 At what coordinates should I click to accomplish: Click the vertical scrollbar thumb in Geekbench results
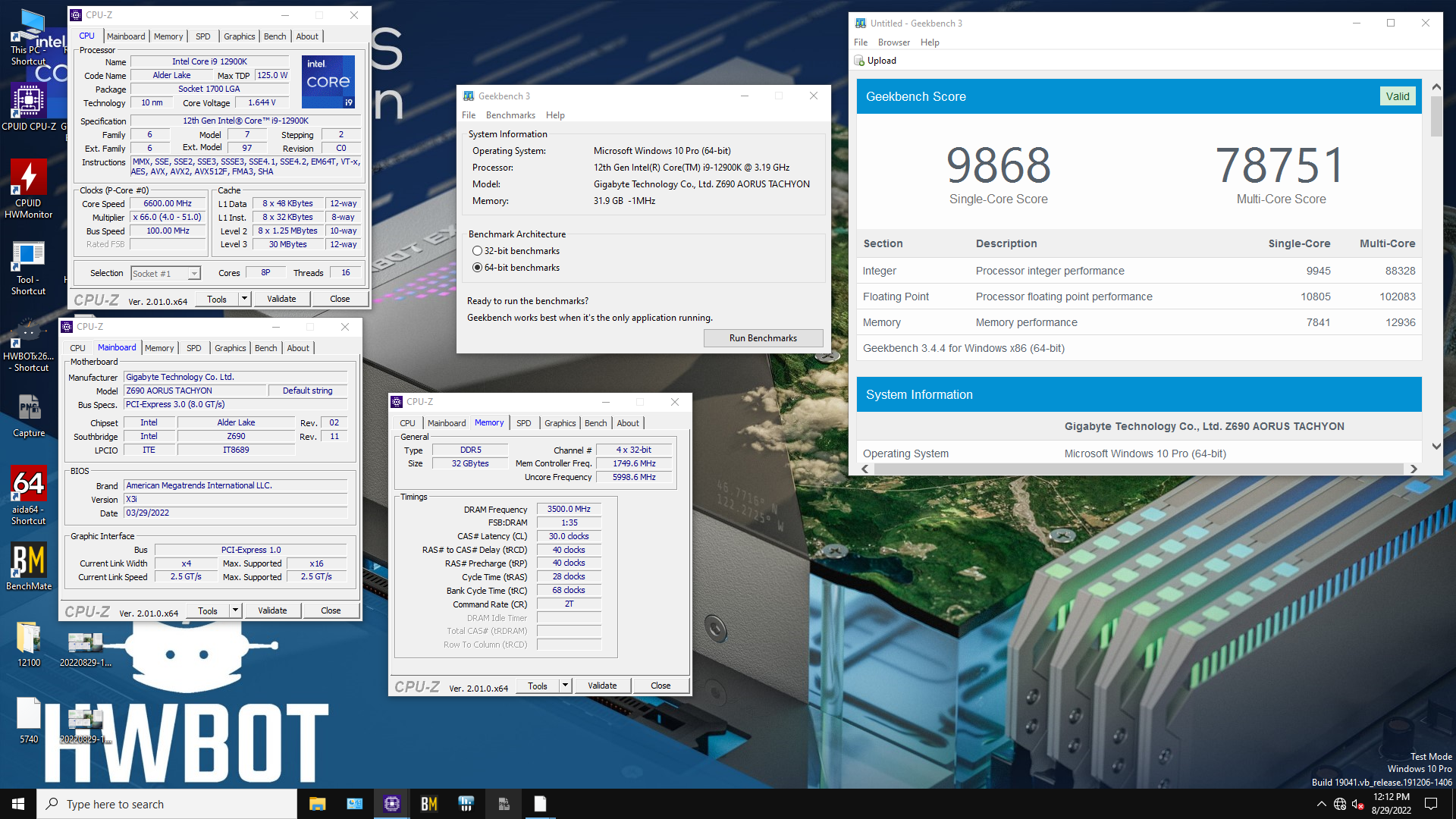tap(1436, 116)
